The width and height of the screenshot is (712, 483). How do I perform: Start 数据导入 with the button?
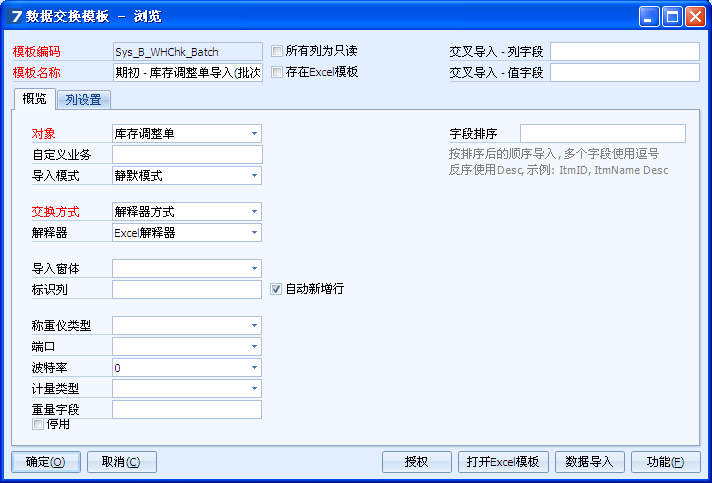pos(589,462)
